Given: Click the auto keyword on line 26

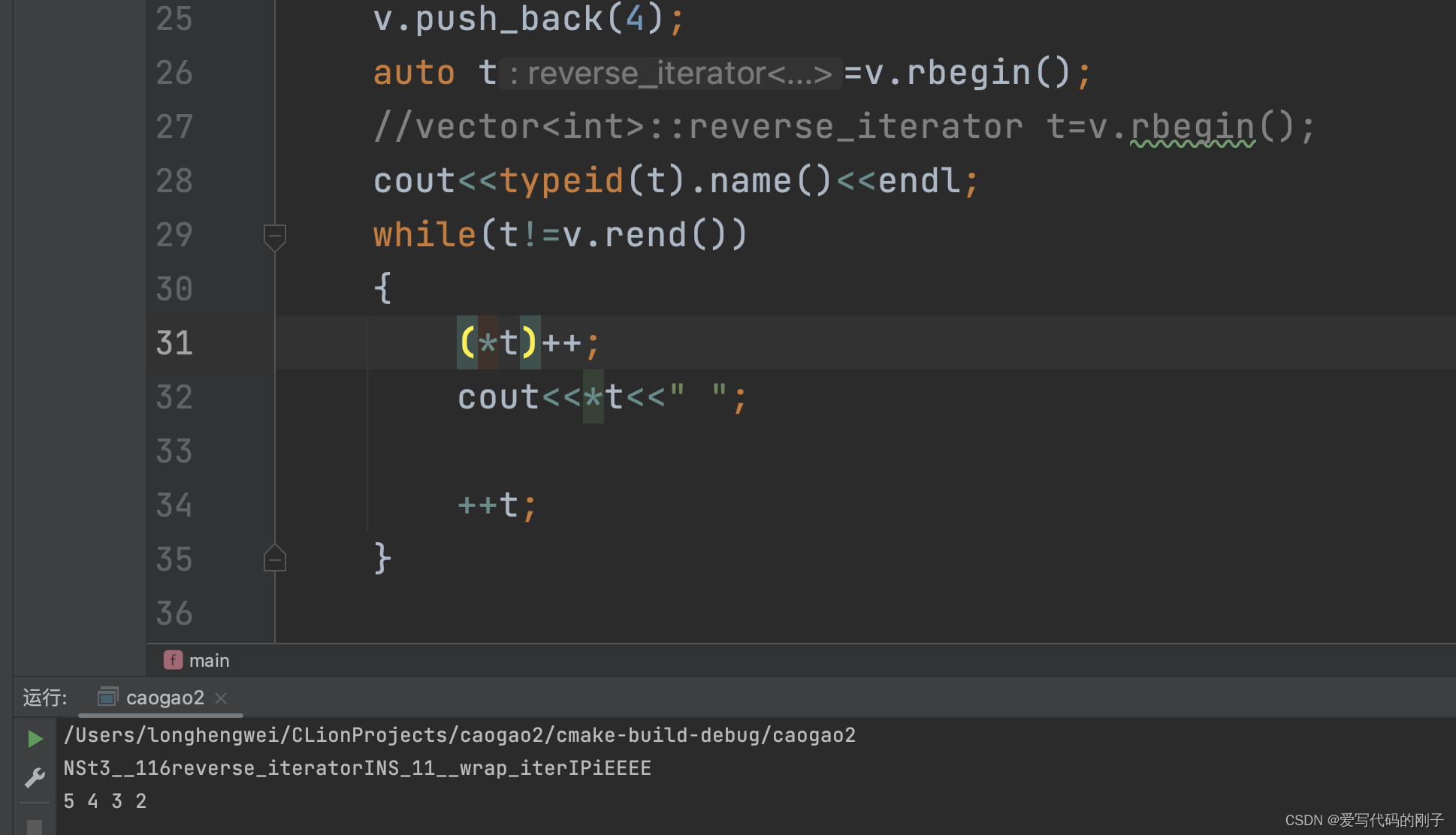Looking at the screenshot, I should pos(414,74).
